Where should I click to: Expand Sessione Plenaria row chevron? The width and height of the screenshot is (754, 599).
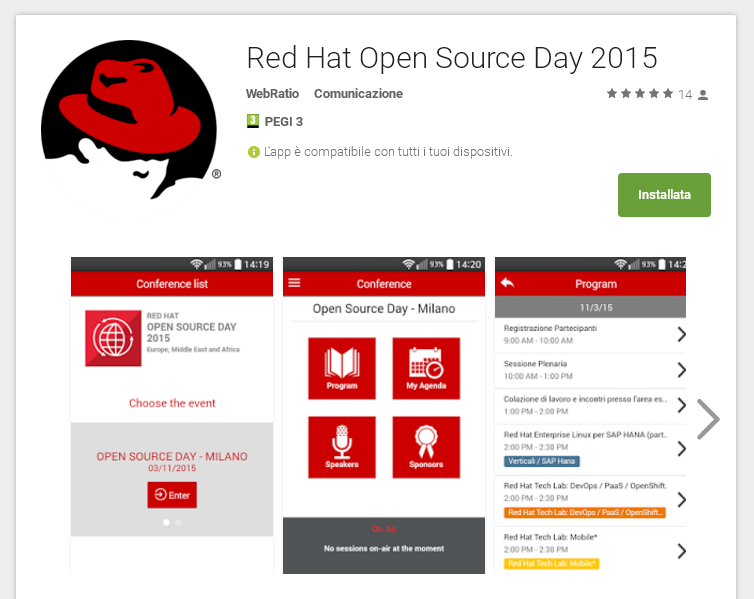(681, 370)
